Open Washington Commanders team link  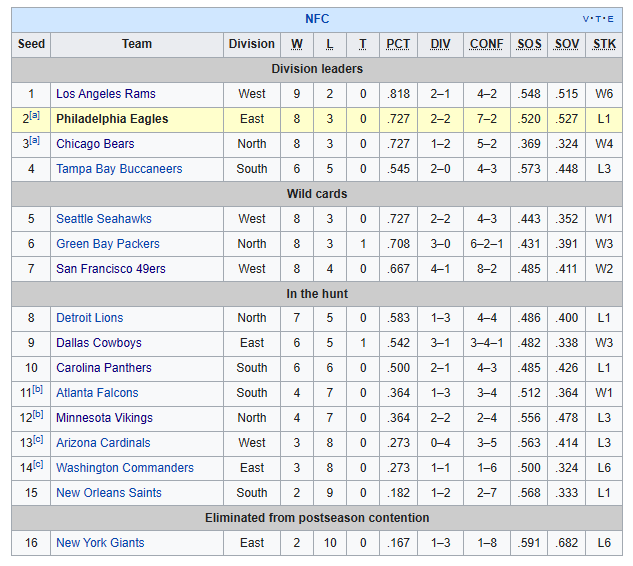pos(125,468)
